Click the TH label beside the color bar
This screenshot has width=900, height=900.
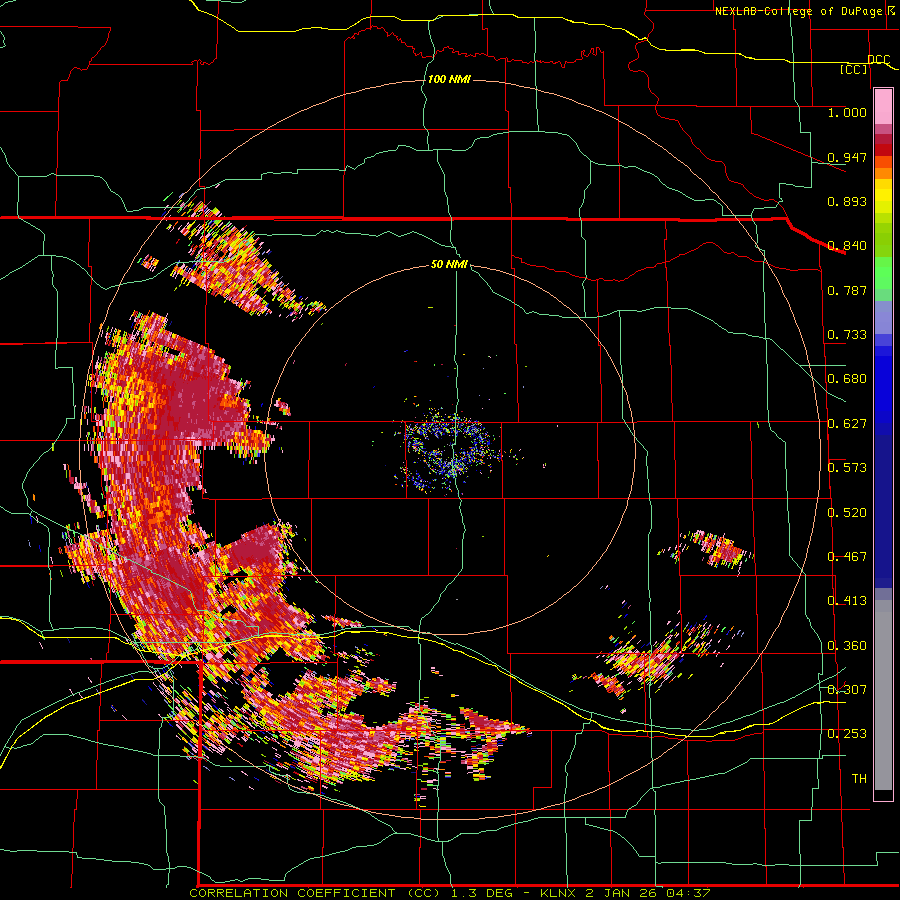coord(859,779)
